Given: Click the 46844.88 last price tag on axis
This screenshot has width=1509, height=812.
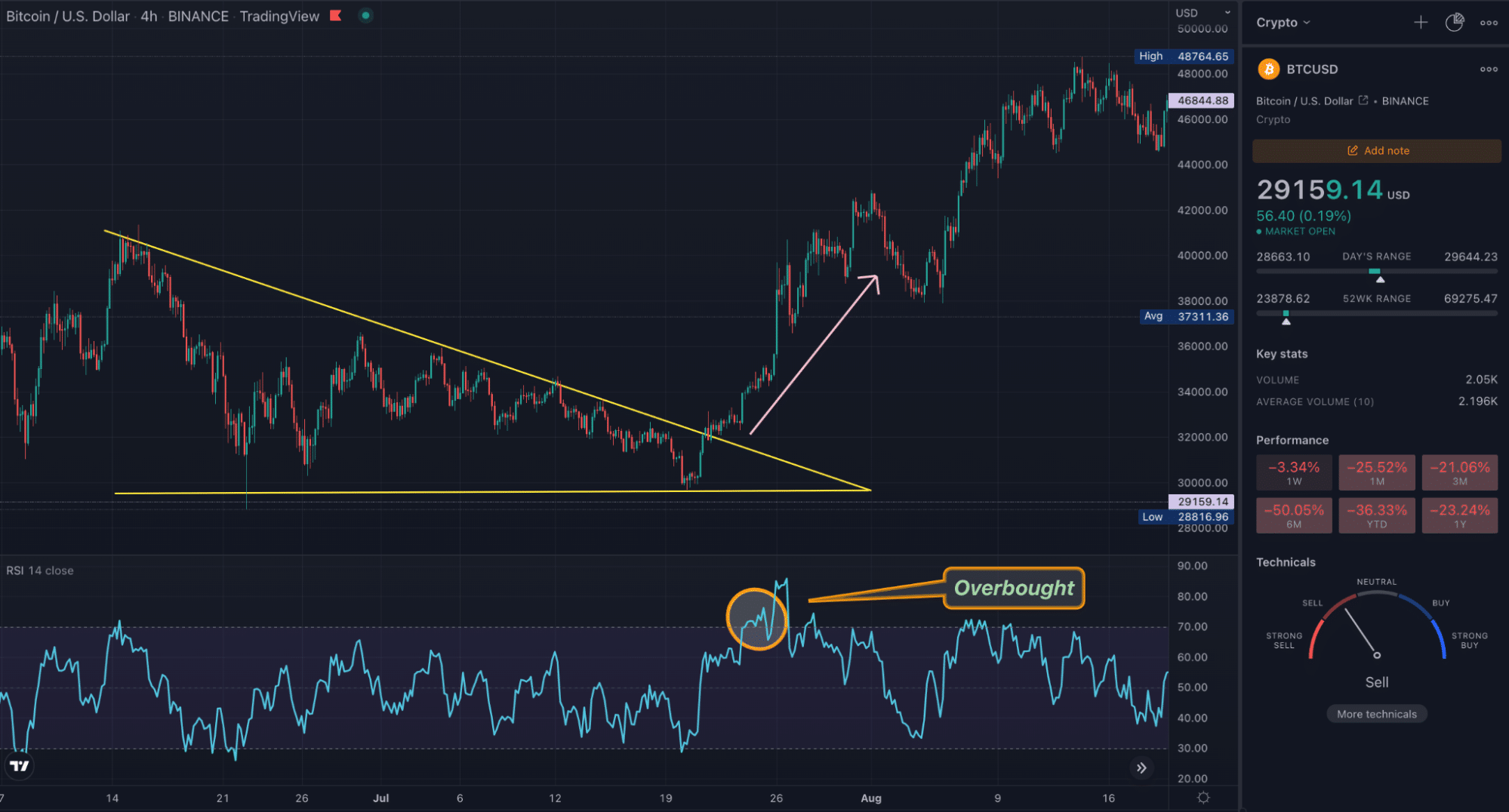Looking at the screenshot, I should click(x=1202, y=100).
